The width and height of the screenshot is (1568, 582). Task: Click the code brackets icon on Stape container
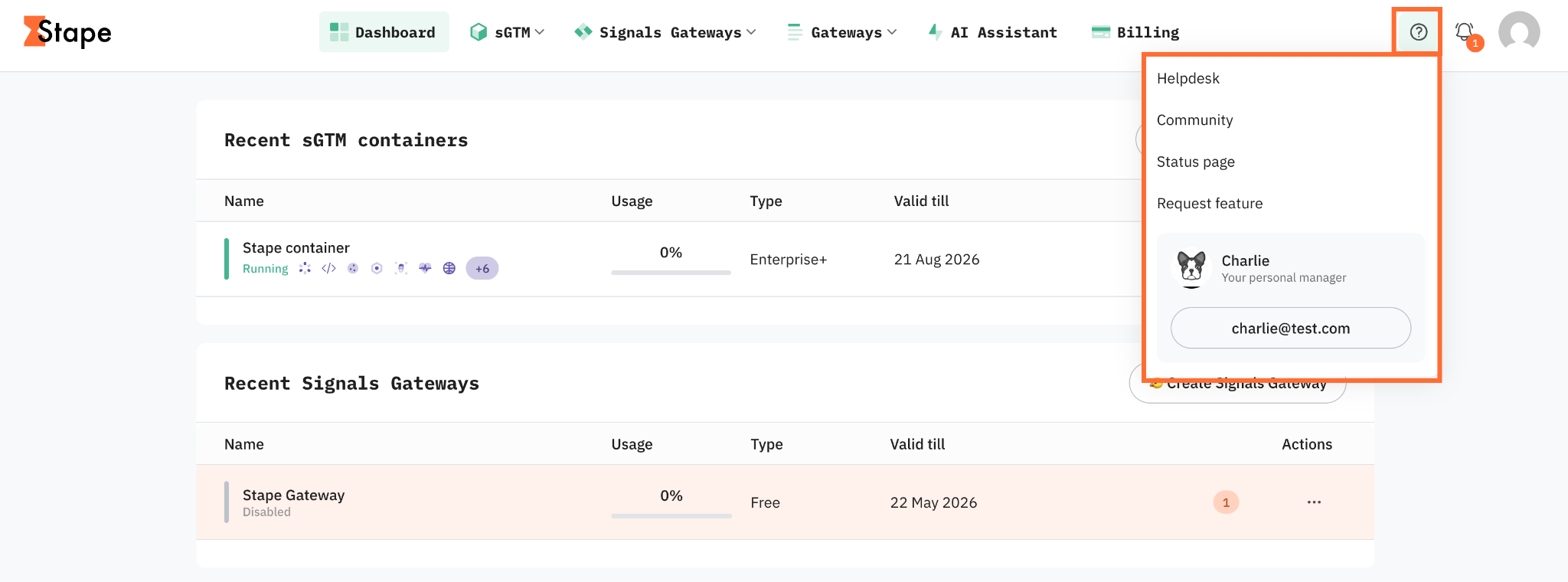pos(328,268)
